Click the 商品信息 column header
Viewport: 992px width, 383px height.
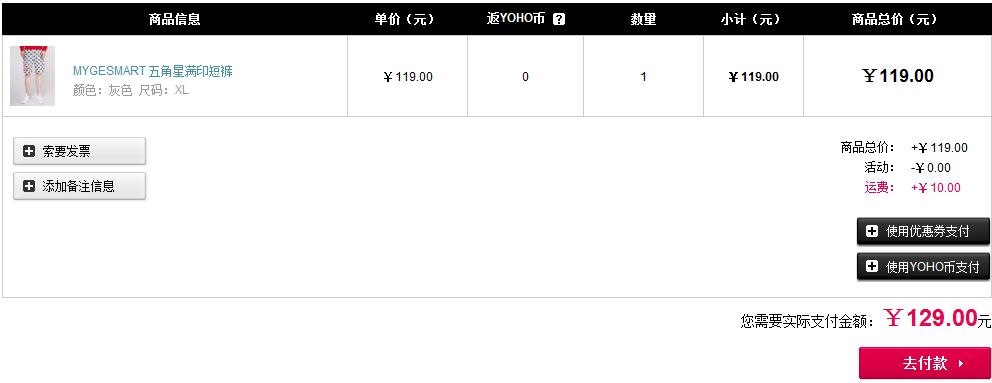(175, 20)
